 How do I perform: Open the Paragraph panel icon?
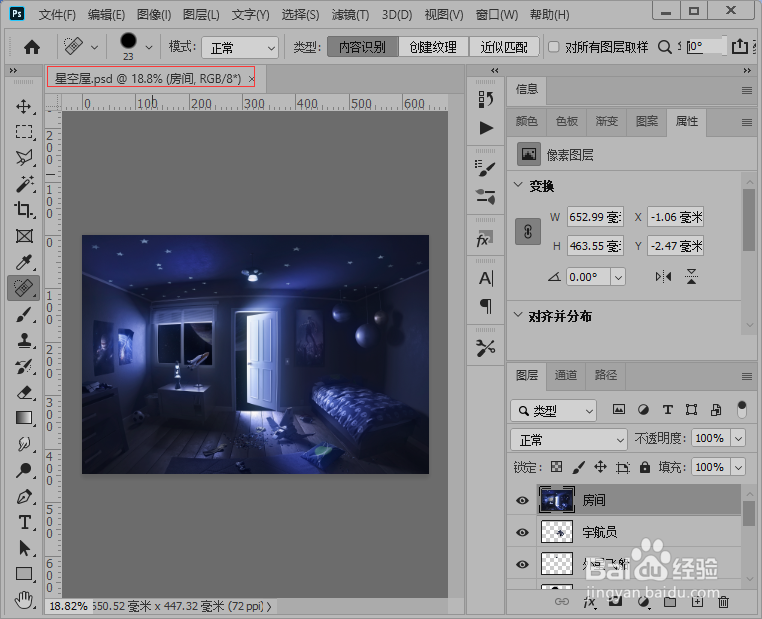[485, 306]
